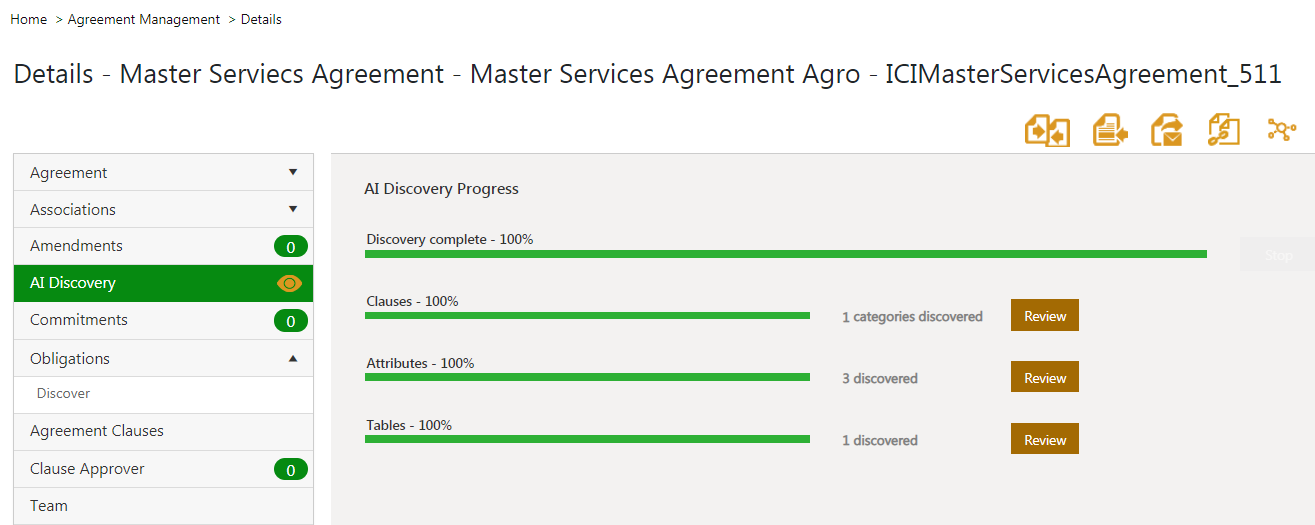Click the Amendments count badge
Screen dimensions: 1315x525
[x=290, y=246]
